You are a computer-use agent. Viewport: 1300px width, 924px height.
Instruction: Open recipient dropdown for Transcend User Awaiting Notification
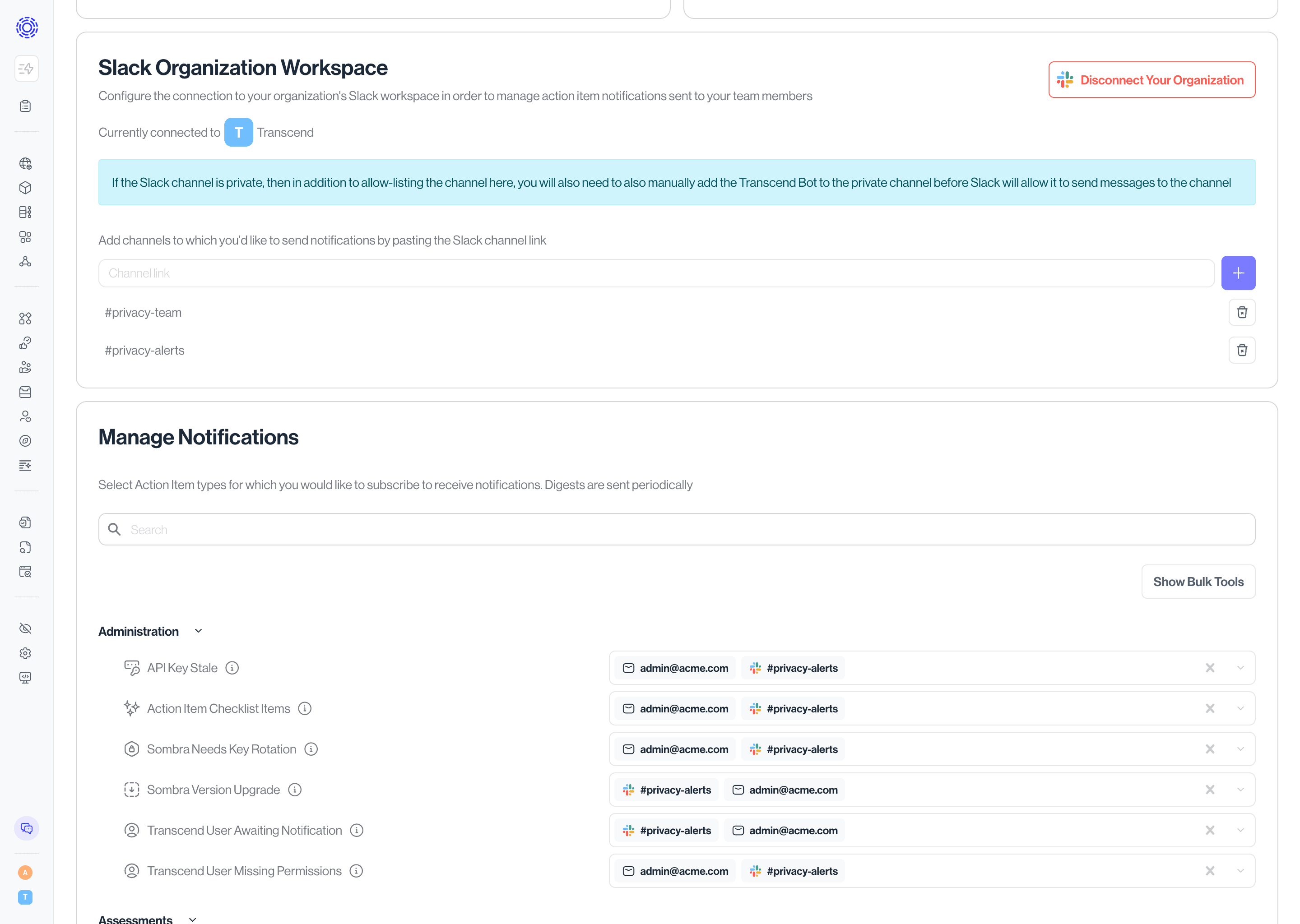pos(1241,831)
